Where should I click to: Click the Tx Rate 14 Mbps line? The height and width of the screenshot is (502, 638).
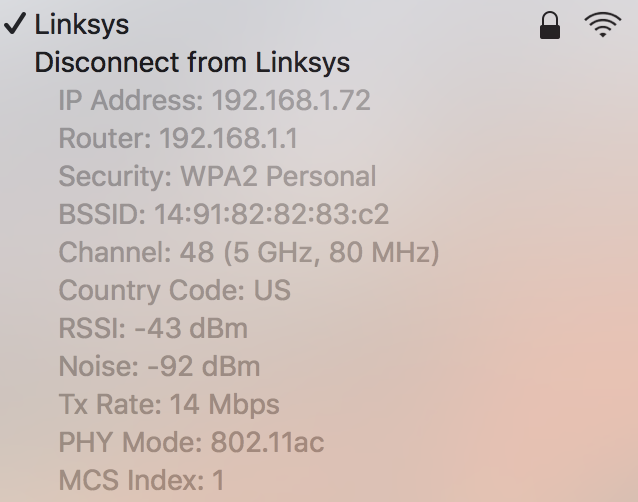[x=169, y=404]
